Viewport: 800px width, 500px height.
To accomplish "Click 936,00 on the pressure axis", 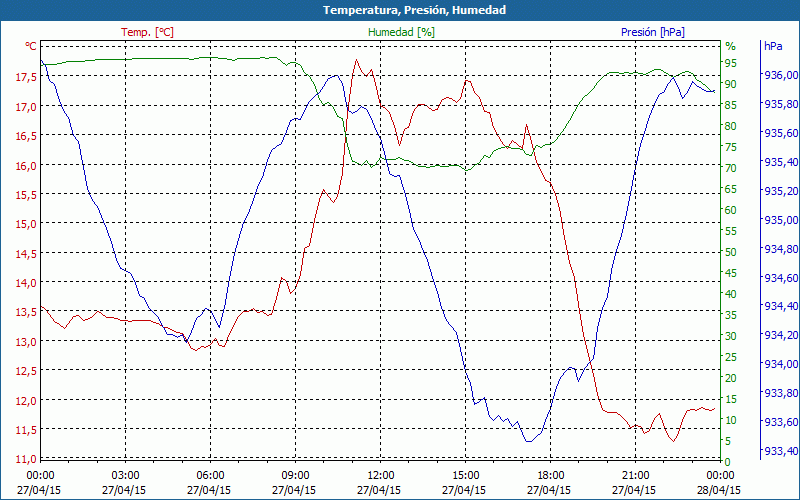I will click(779, 75).
